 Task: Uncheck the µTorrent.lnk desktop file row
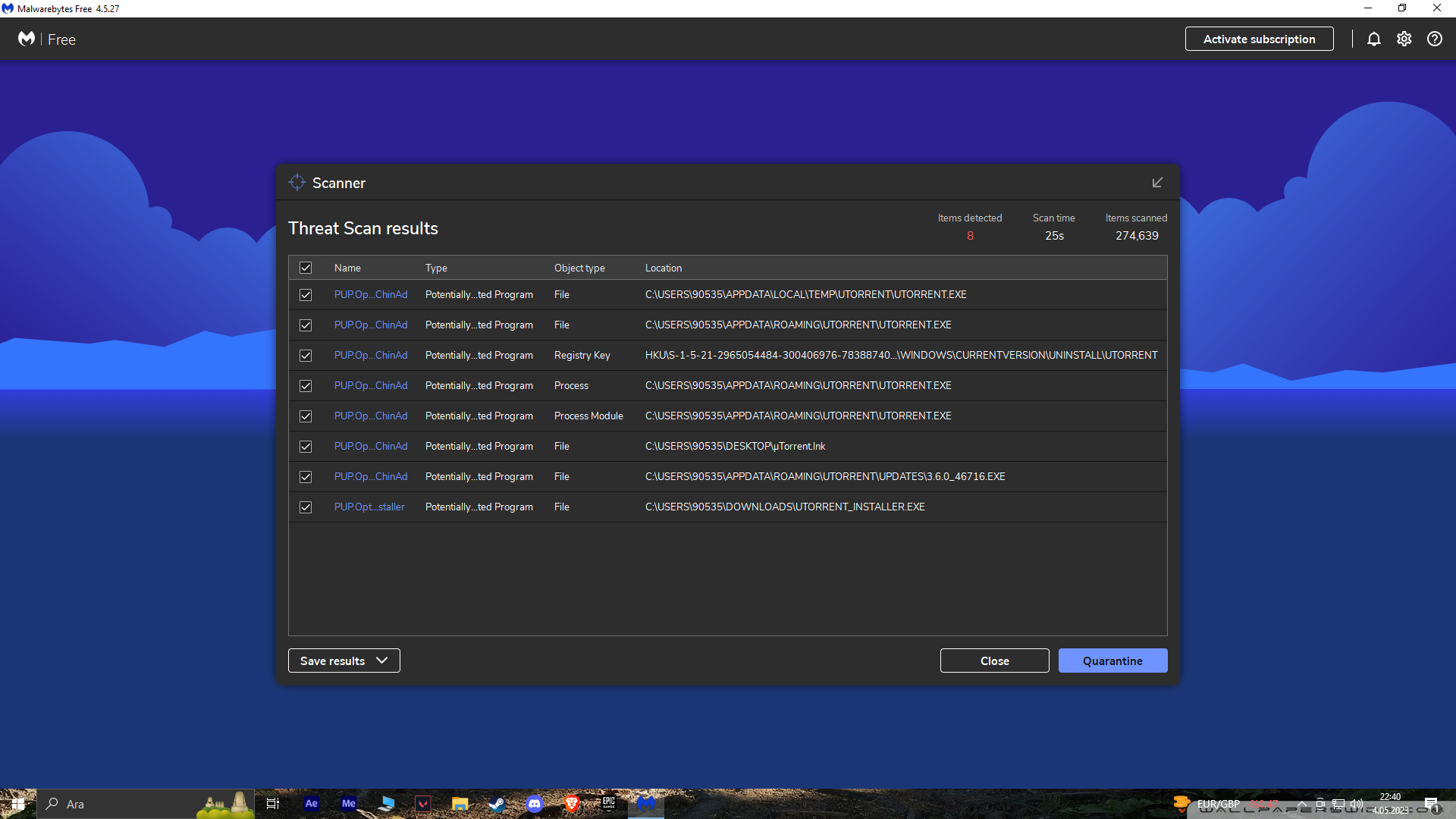pos(306,447)
